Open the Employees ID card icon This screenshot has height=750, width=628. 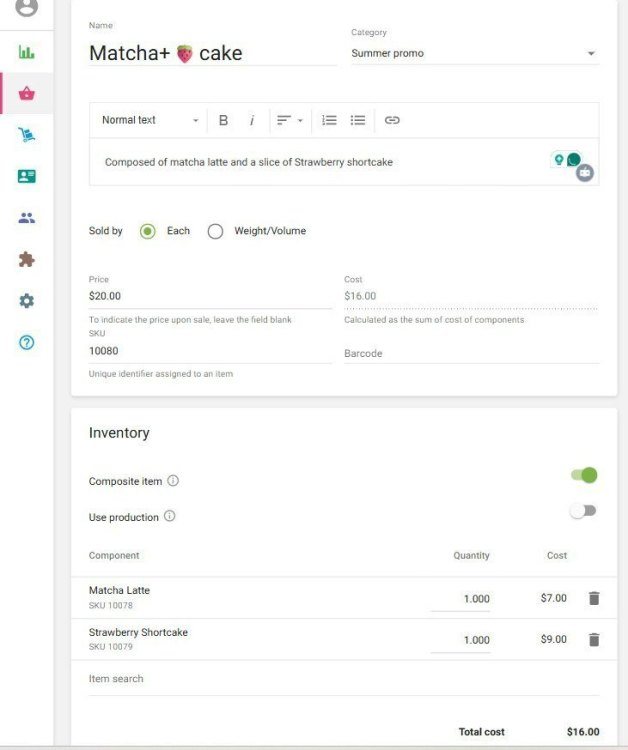(x=27, y=176)
